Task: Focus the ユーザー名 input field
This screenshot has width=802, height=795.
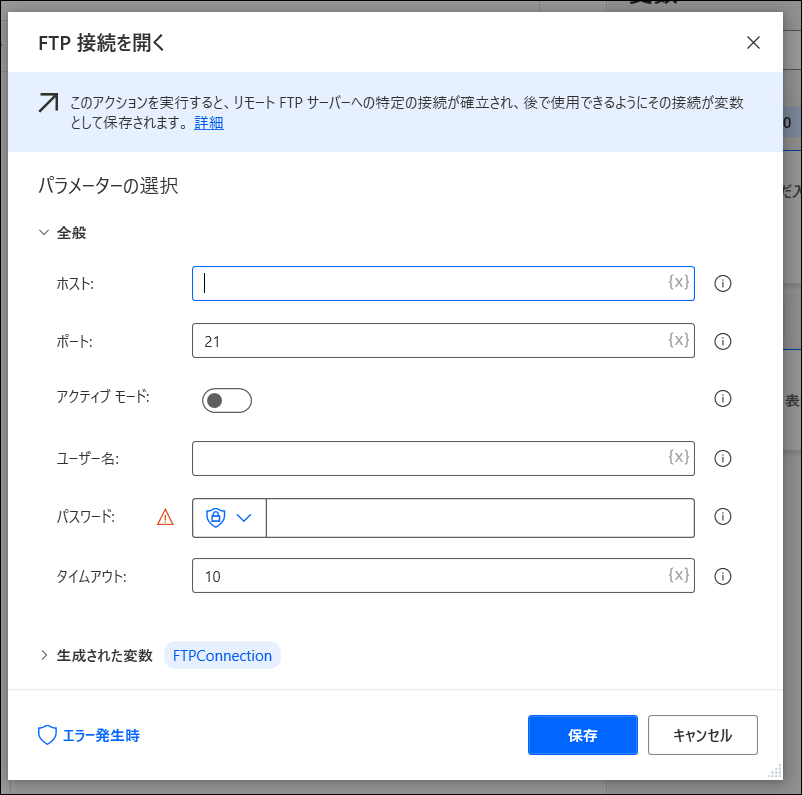Action: tap(443, 458)
